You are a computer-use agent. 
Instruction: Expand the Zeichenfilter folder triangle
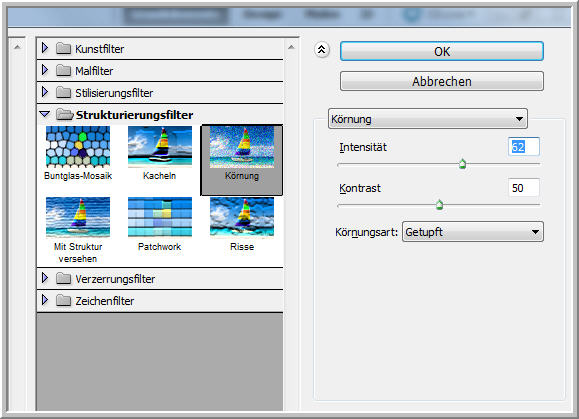(x=45, y=300)
